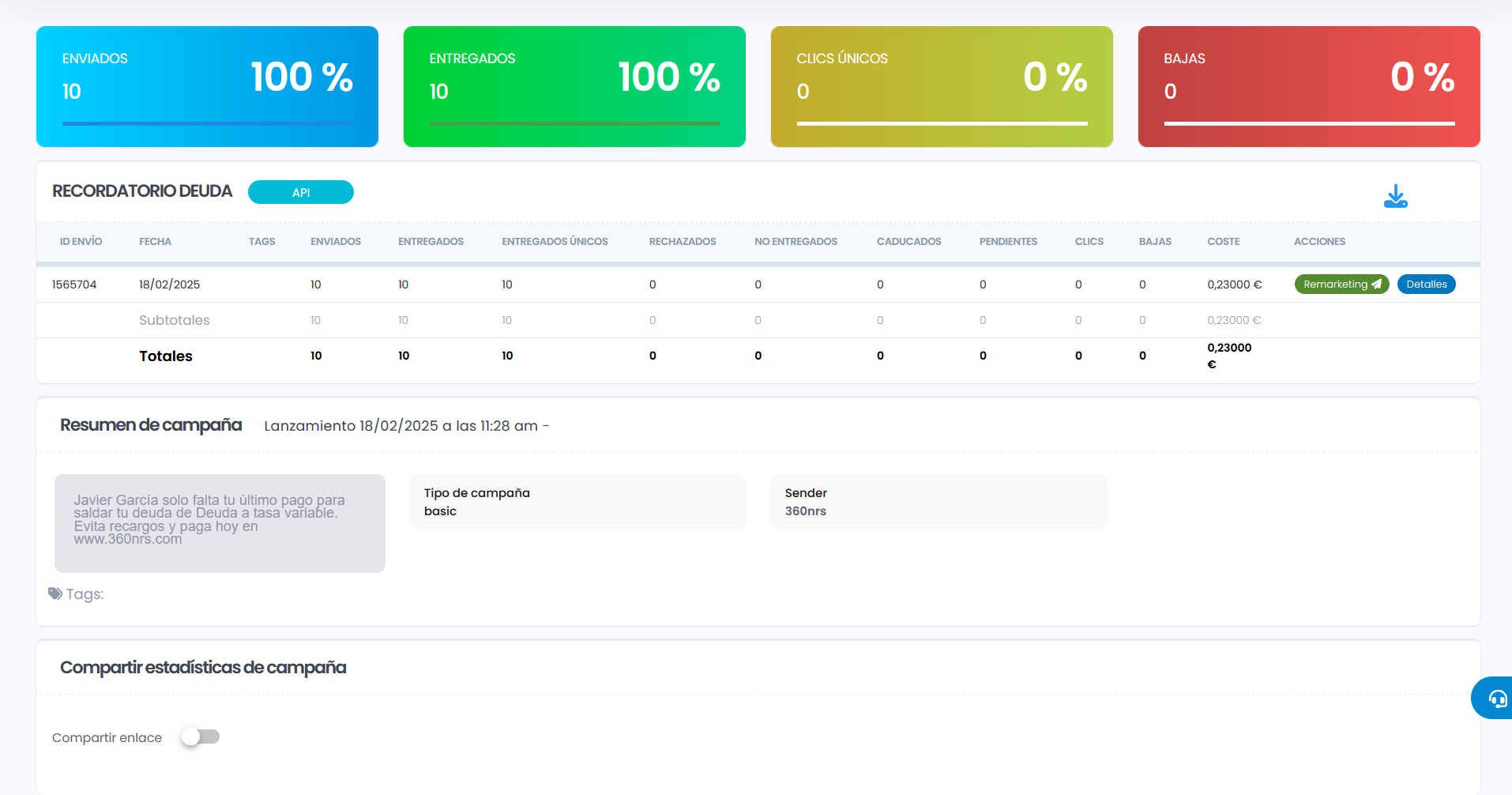Click the progress bar in the ENVIADOS card
This screenshot has width=1512, height=795.
pos(207,123)
